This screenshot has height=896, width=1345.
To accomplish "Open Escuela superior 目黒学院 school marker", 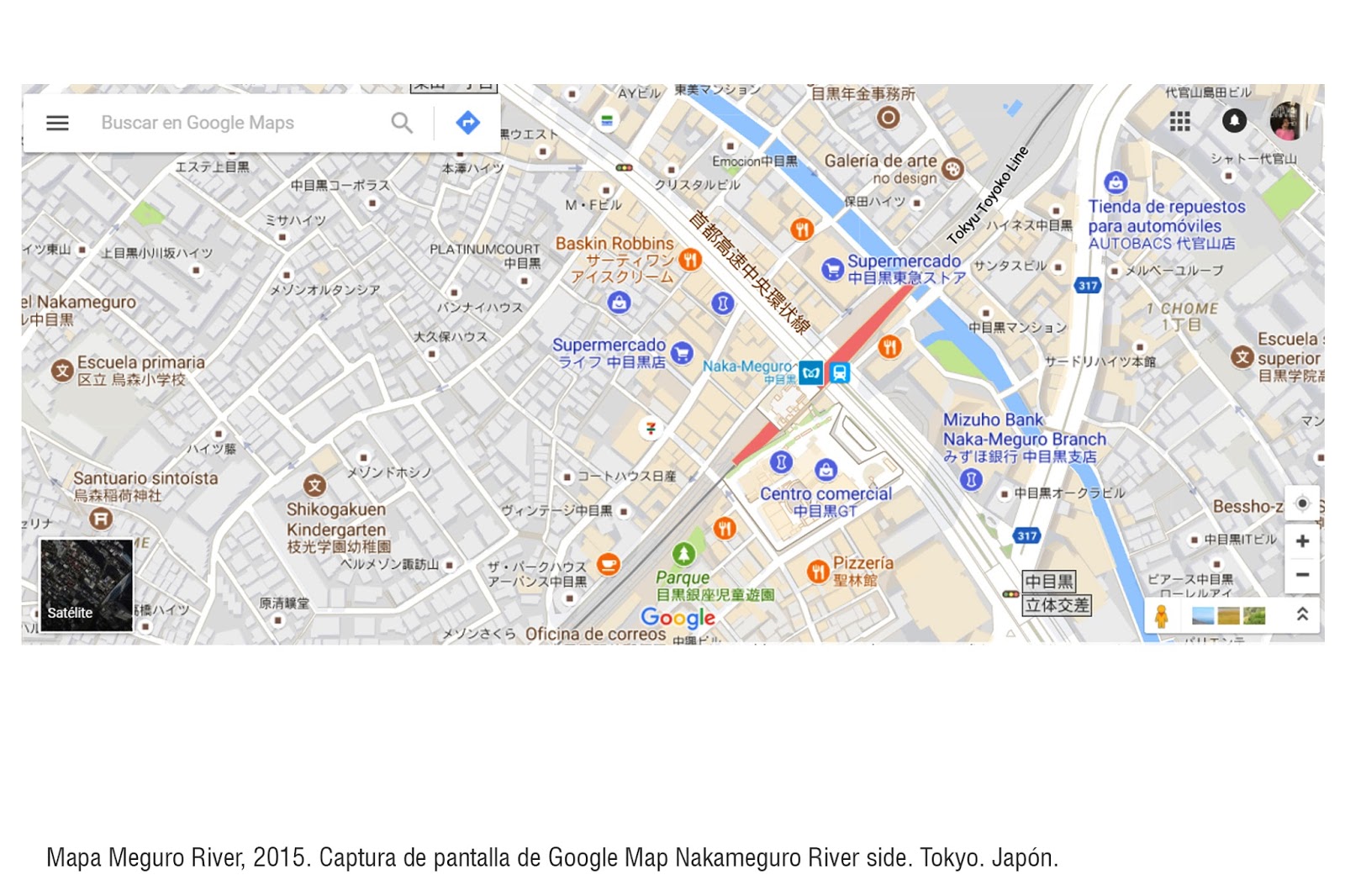I will (1242, 357).
